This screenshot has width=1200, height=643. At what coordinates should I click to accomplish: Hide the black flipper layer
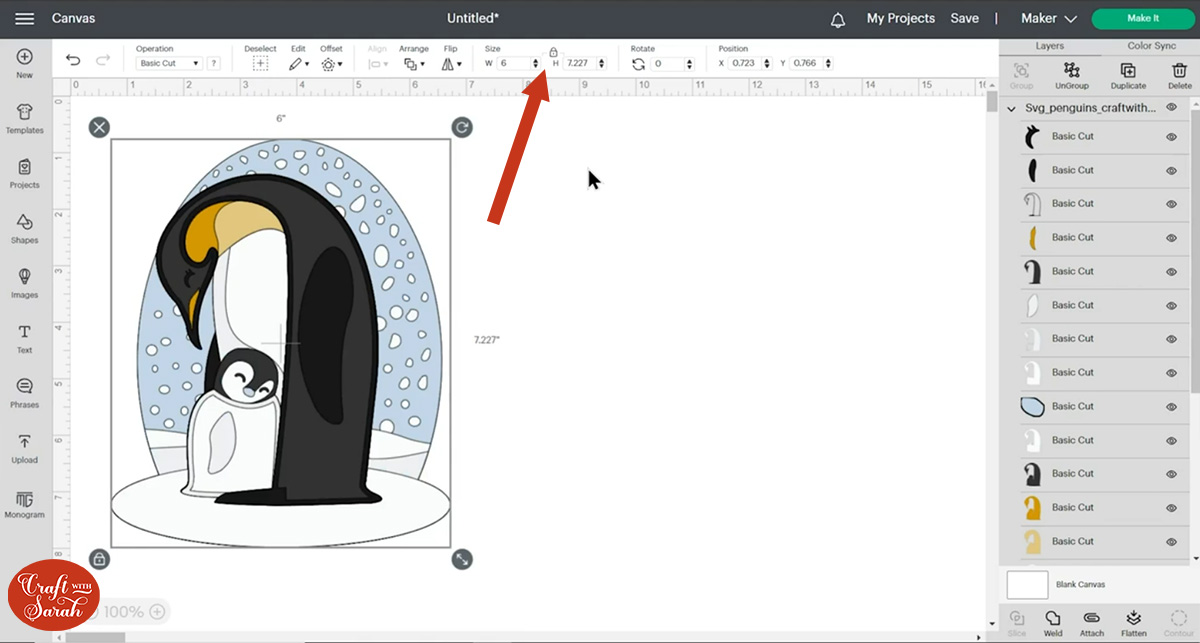click(x=1171, y=171)
